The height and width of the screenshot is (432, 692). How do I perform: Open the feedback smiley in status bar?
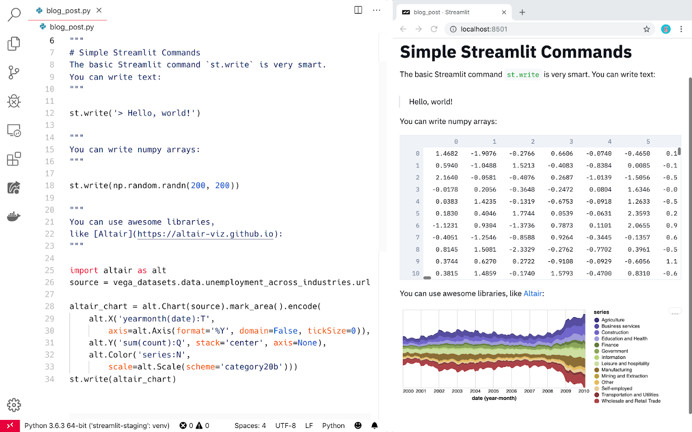(358, 425)
